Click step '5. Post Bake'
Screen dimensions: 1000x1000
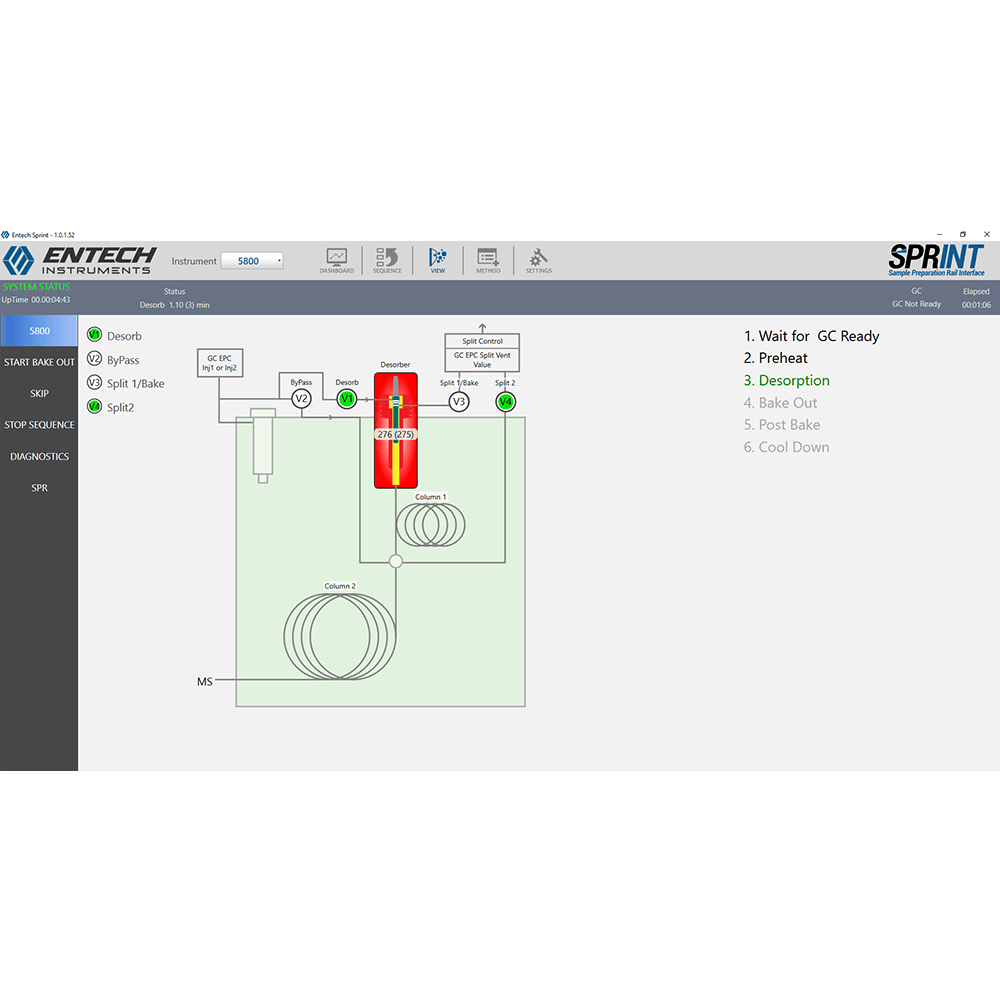782,425
